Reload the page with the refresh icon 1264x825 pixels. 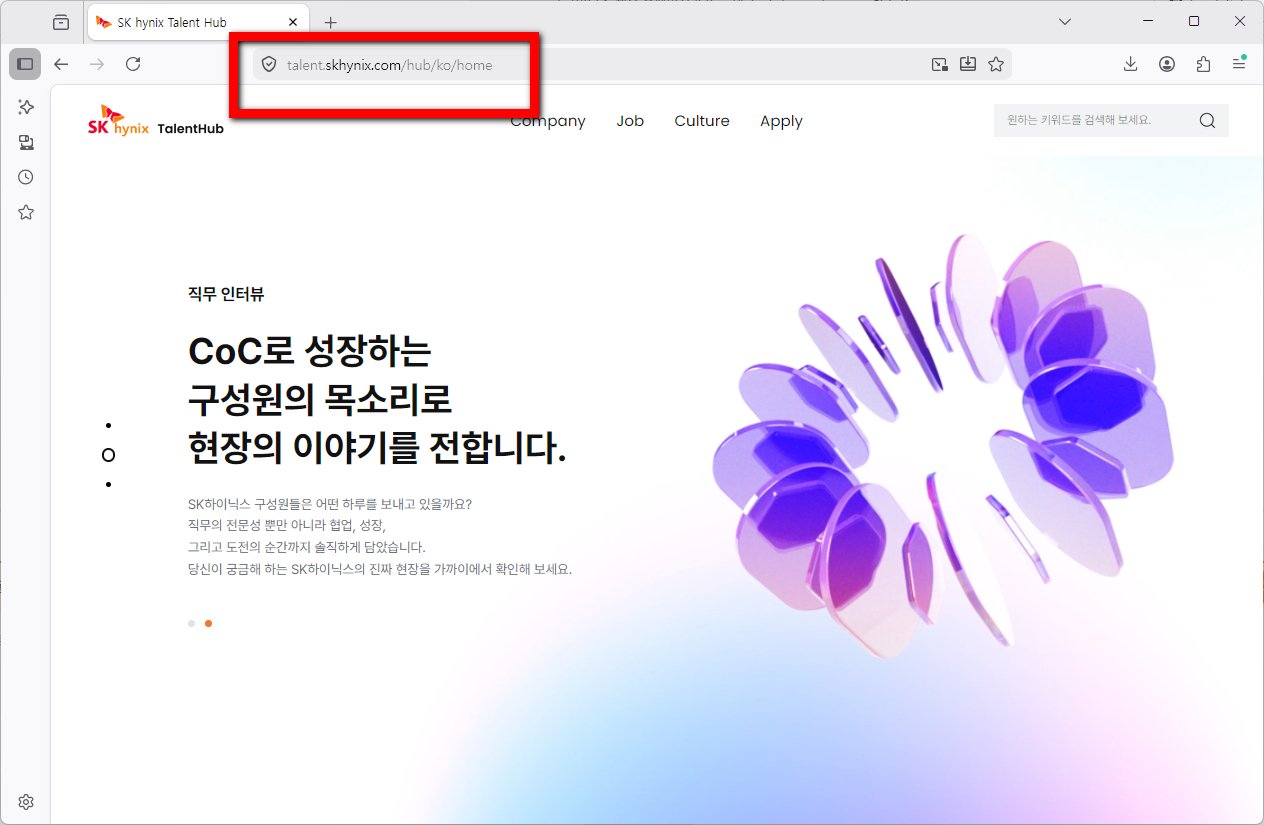point(132,64)
